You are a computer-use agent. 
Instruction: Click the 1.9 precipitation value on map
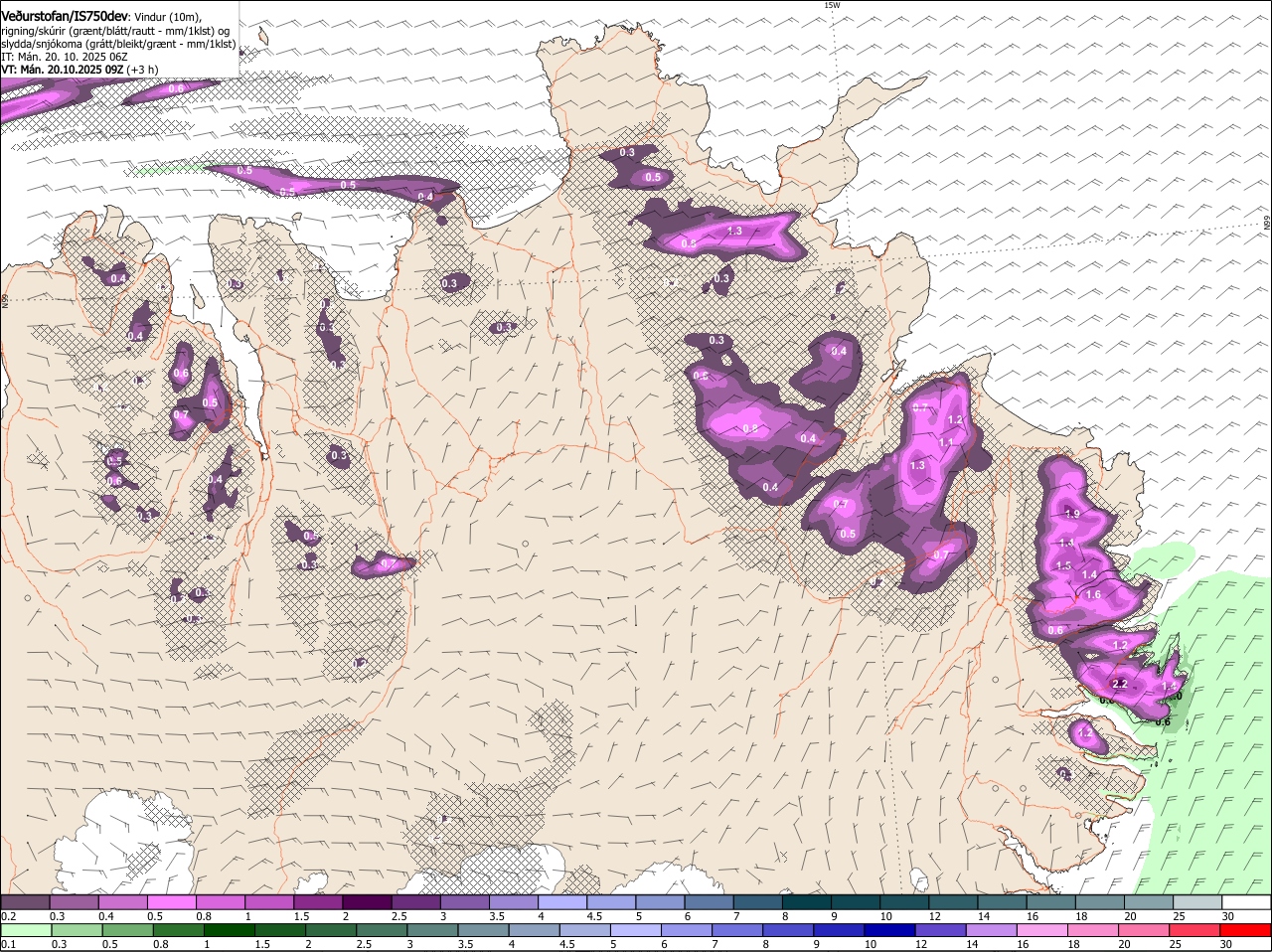pyautogui.click(x=1071, y=514)
